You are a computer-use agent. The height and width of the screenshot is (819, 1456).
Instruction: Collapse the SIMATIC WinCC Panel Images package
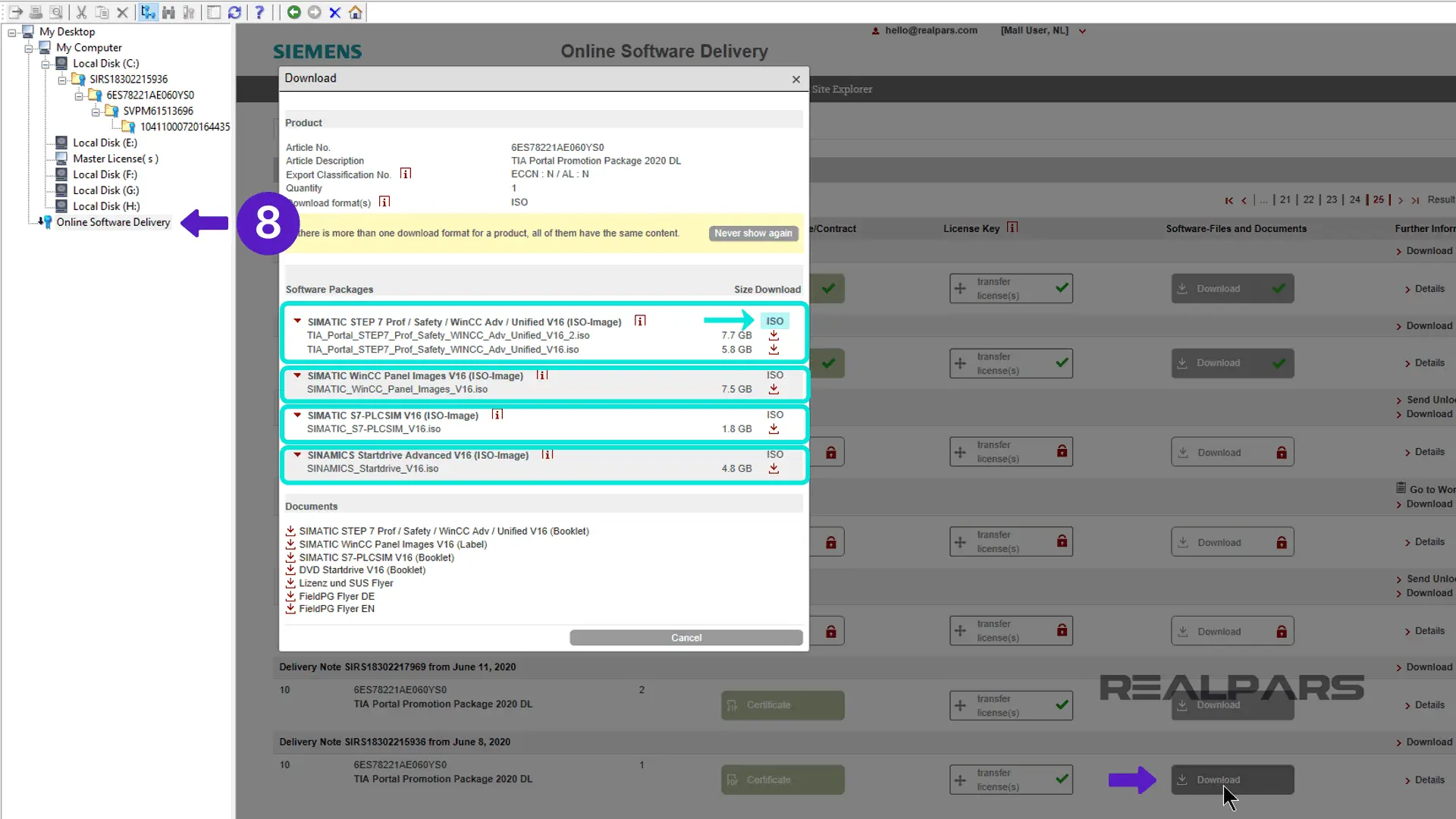click(x=297, y=375)
